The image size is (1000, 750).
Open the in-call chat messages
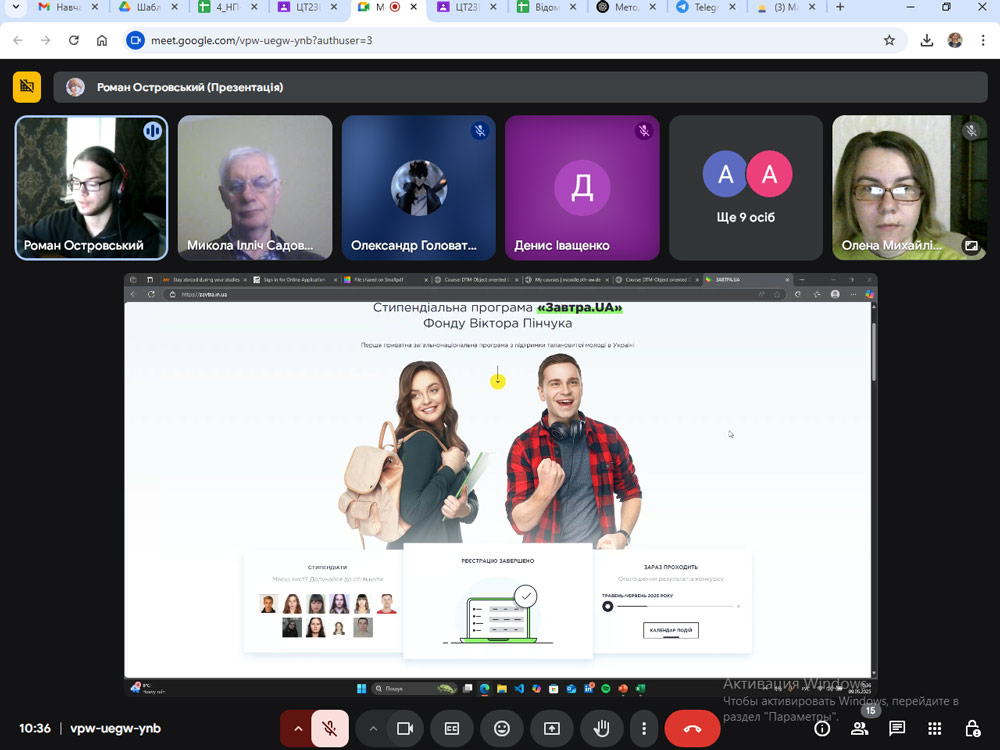[897, 729]
